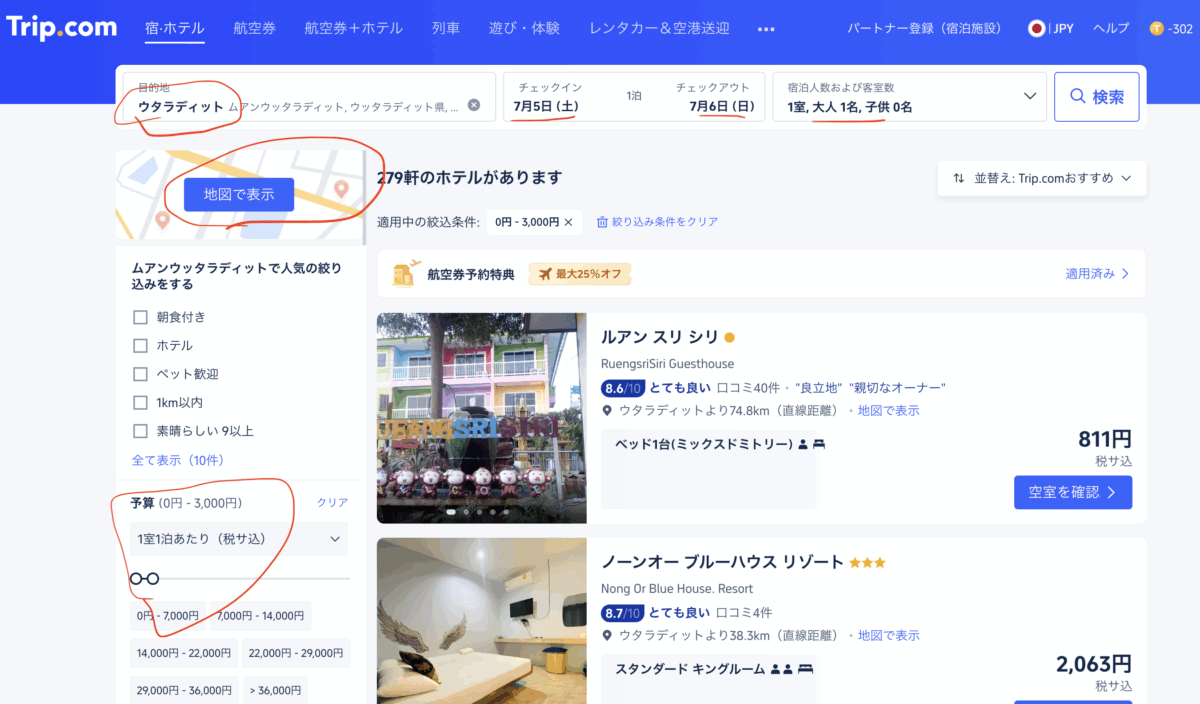Select the 0円 - 7,000円 price range
1200x704 pixels.
pyautogui.click(x=168, y=616)
